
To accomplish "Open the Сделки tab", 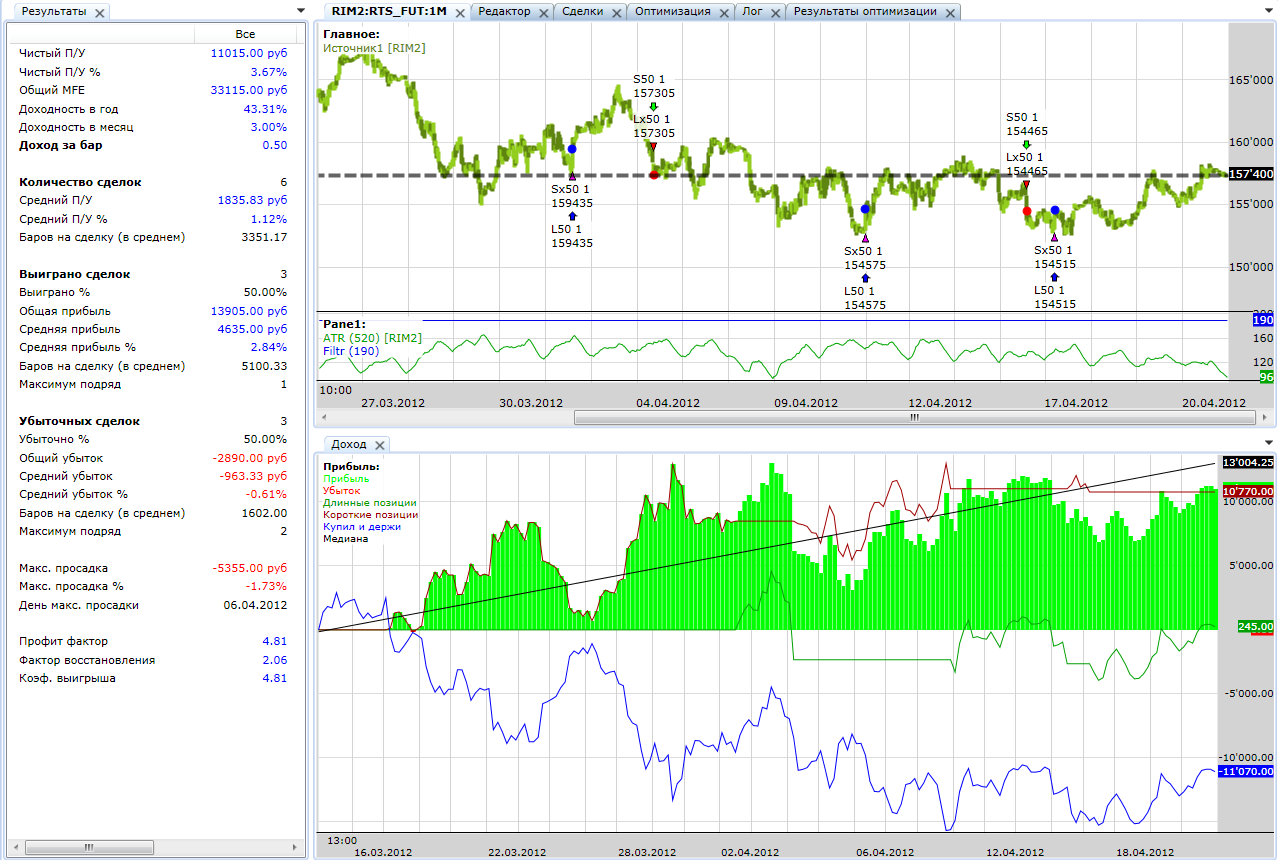I will [x=582, y=12].
